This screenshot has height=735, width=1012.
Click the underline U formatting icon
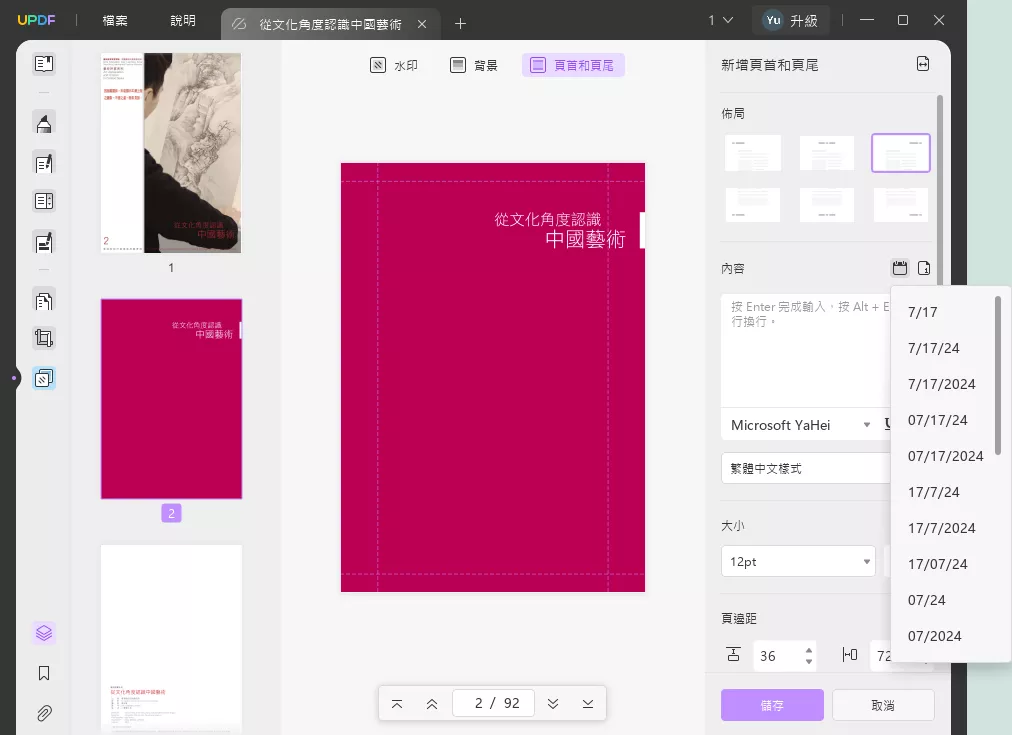[x=888, y=424]
